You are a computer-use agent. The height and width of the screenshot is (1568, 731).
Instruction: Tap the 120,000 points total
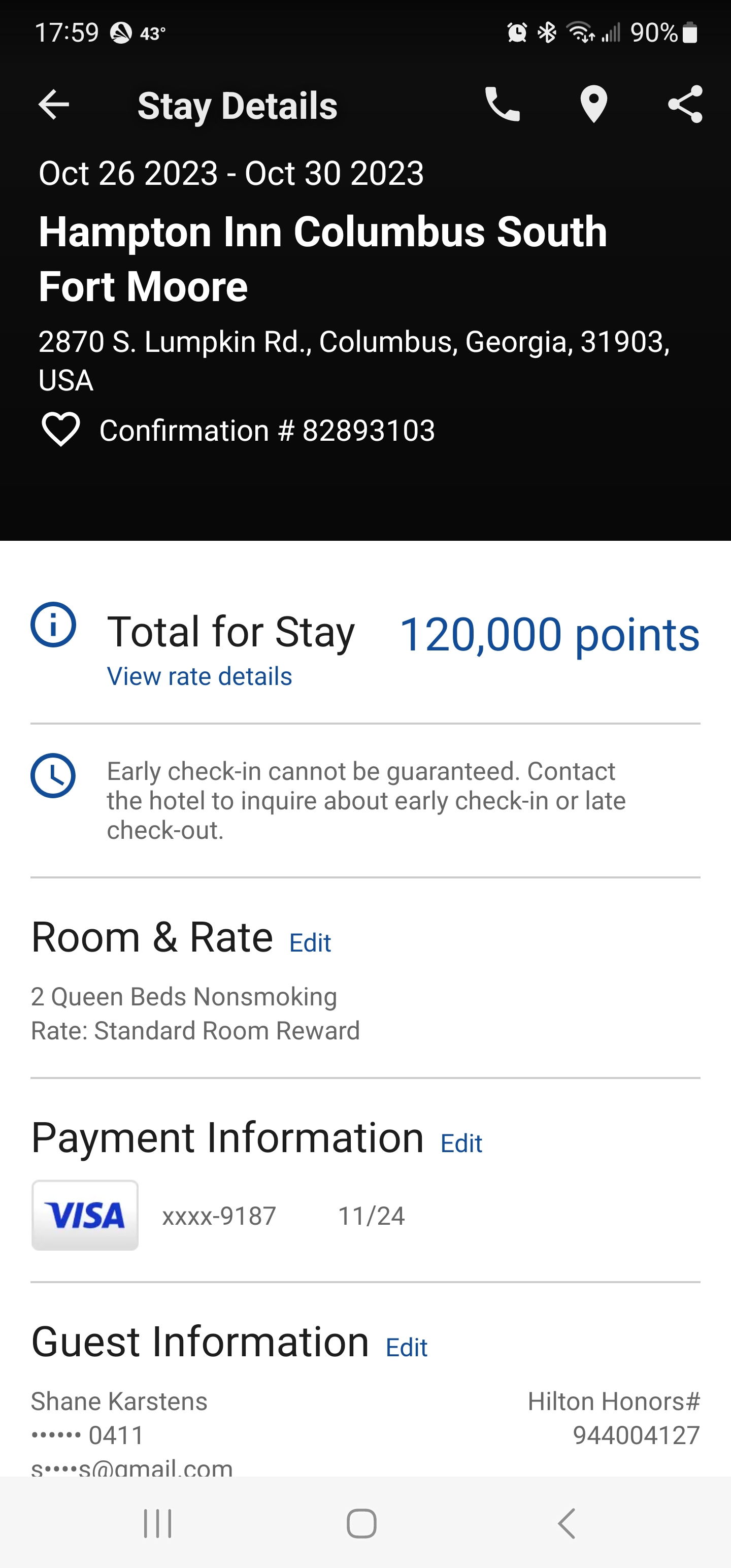click(549, 634)
